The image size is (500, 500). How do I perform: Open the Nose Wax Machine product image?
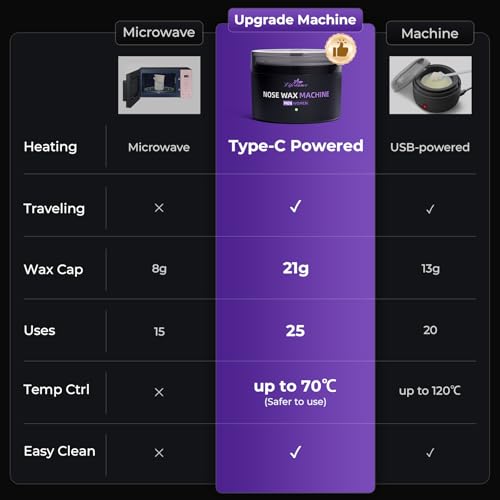click(296, 86)
